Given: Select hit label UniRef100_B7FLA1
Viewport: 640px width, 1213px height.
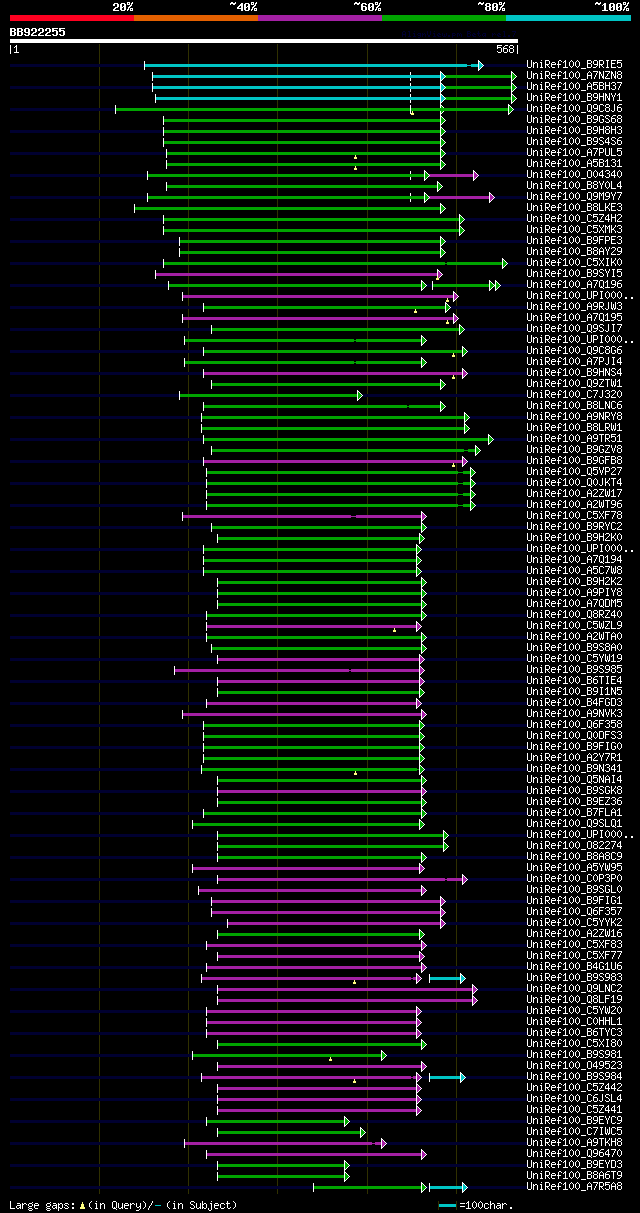Looking at the screenshot, I should coord(574,813).
